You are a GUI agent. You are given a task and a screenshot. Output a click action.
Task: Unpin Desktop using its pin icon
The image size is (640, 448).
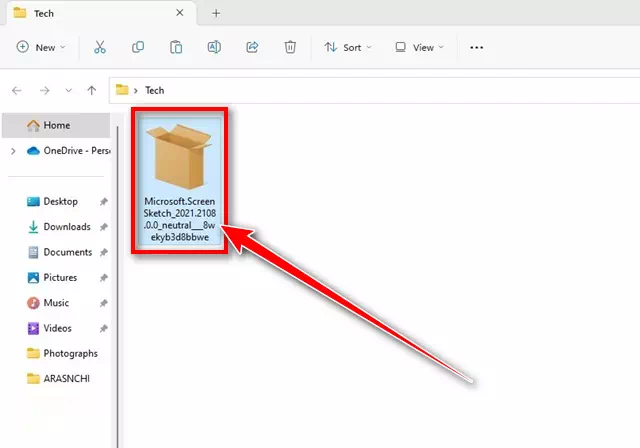(104, 202)
